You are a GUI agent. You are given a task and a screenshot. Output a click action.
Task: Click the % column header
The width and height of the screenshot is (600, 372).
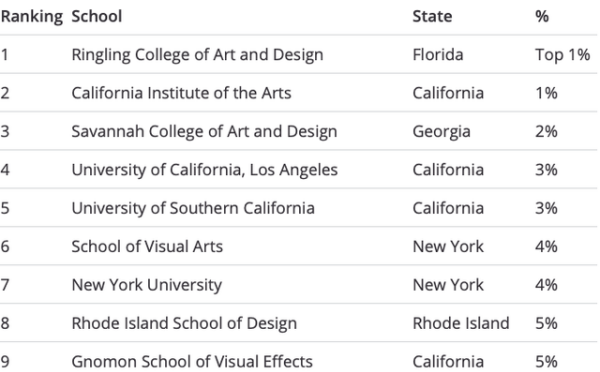pyautogui.click(x=542, y=16)
